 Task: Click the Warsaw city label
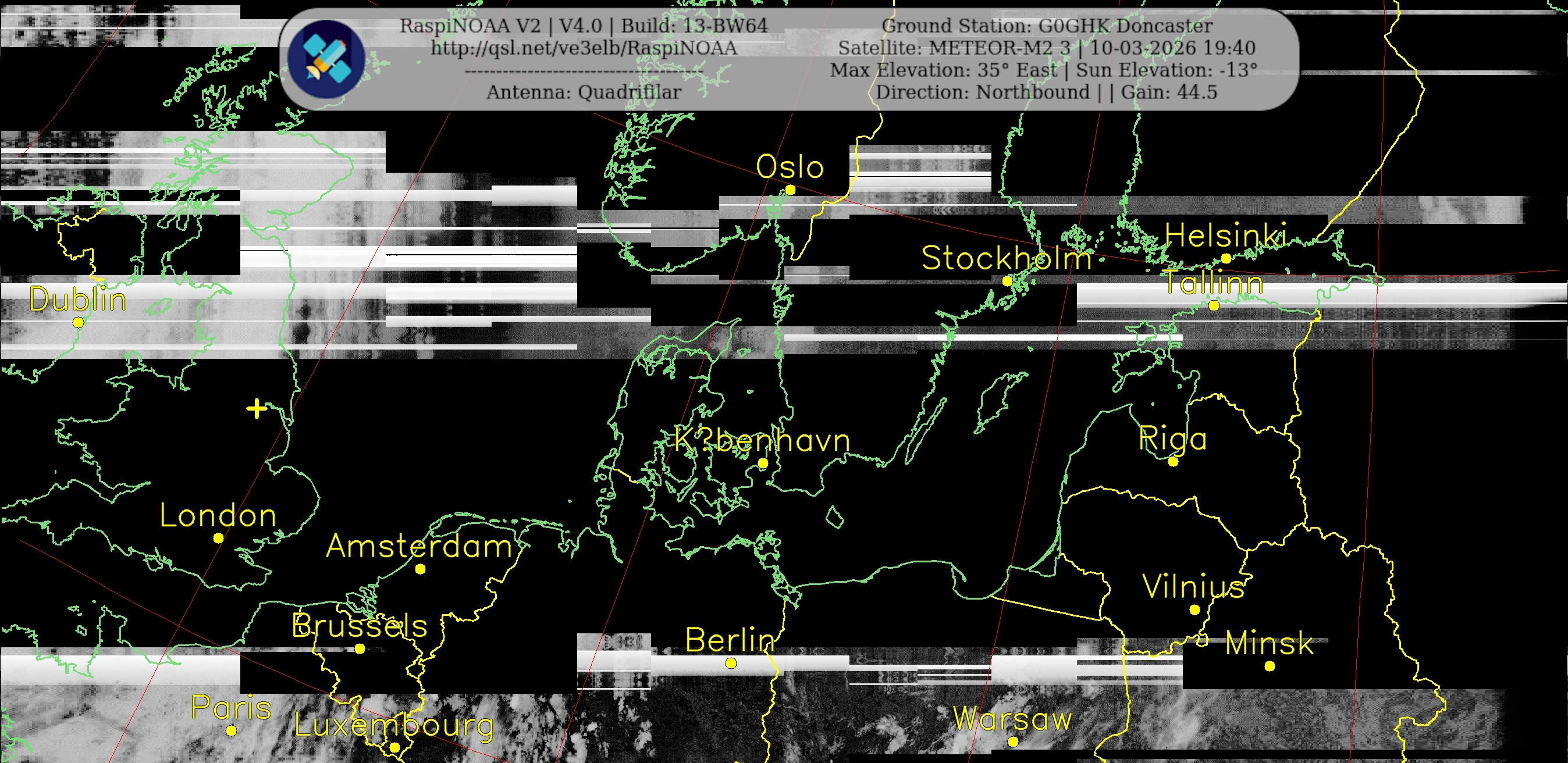click(x=1012, y=719)
